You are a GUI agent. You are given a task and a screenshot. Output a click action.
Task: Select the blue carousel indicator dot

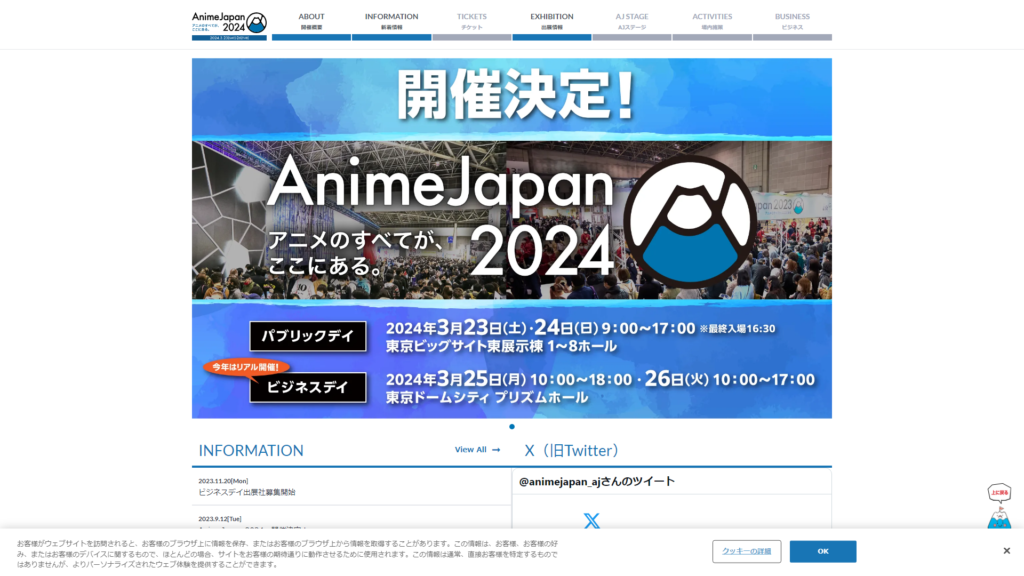[512, 426]
